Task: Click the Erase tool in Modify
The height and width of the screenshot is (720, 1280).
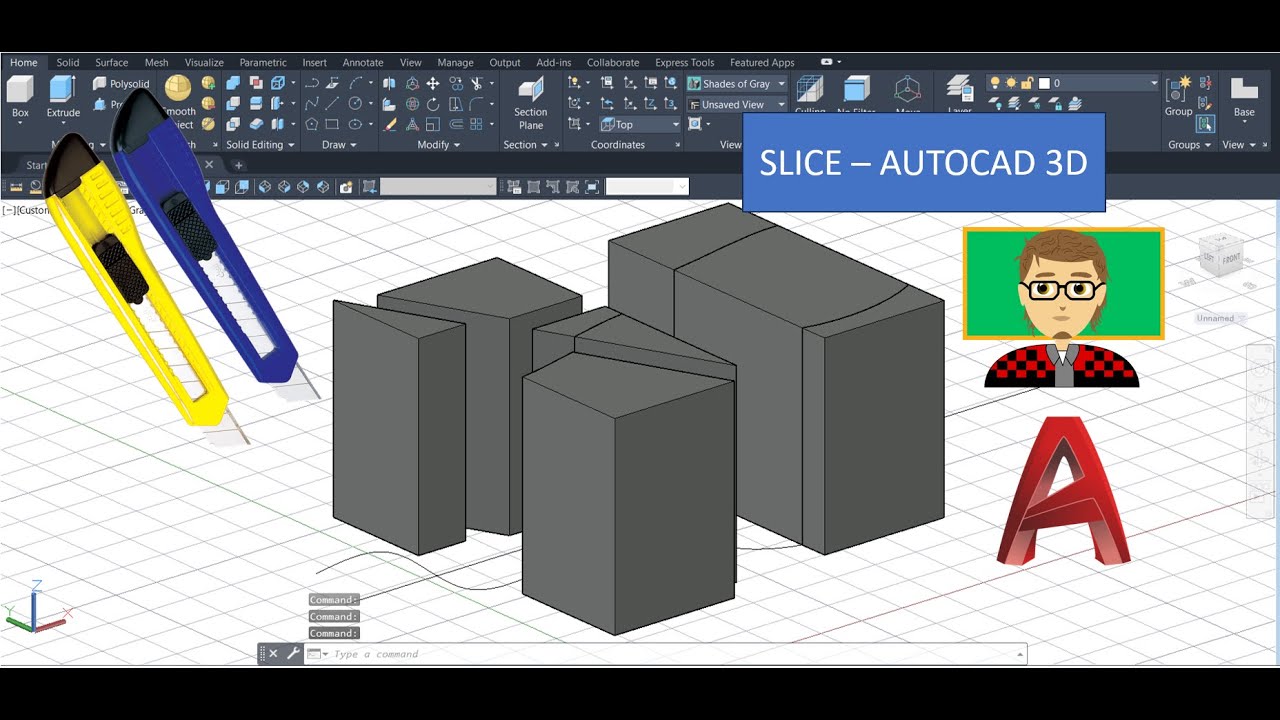Action: 391,124
